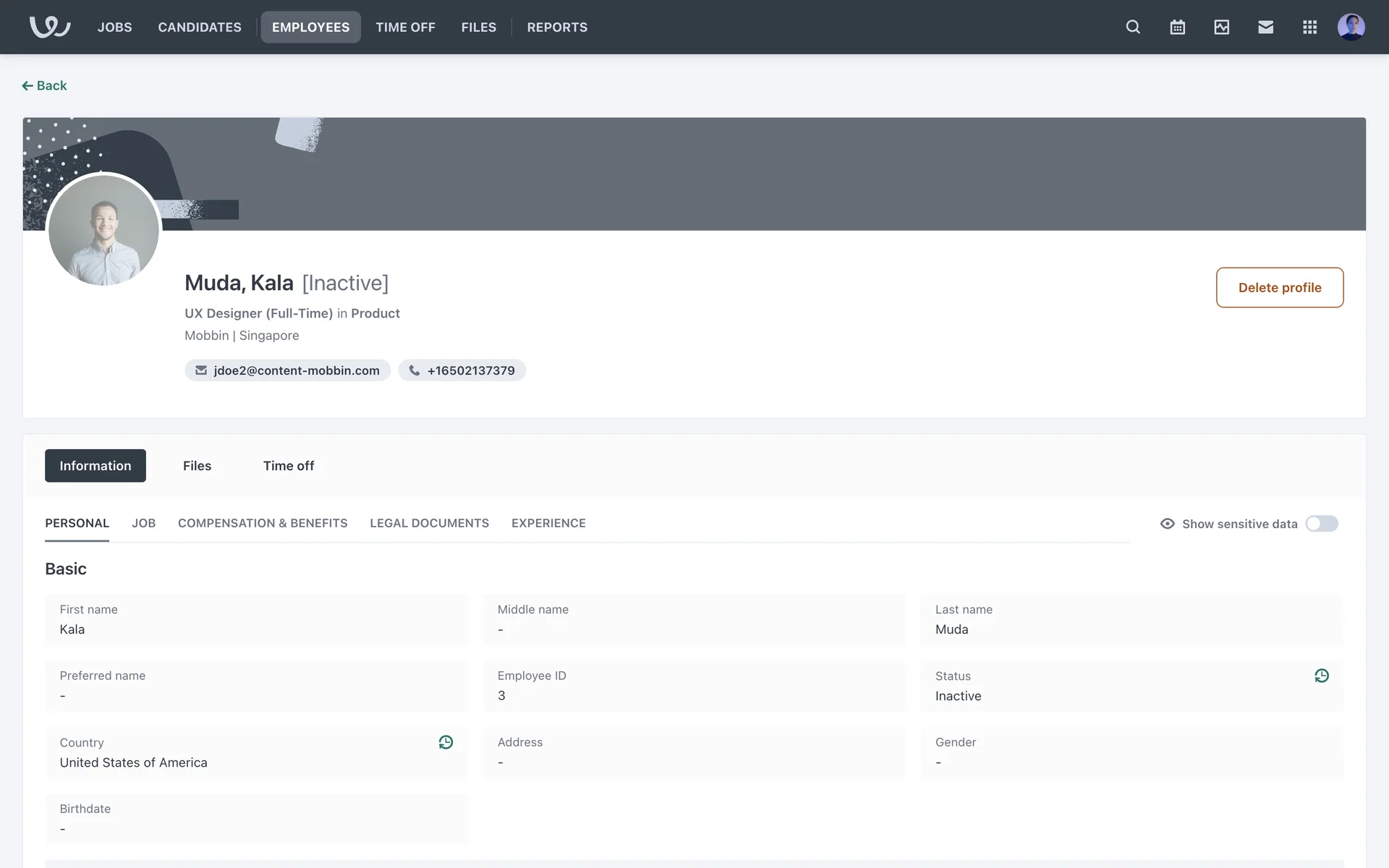Open the calendar icon in header
Viewport: 1389px width, 868px height.
point(1177,27)
